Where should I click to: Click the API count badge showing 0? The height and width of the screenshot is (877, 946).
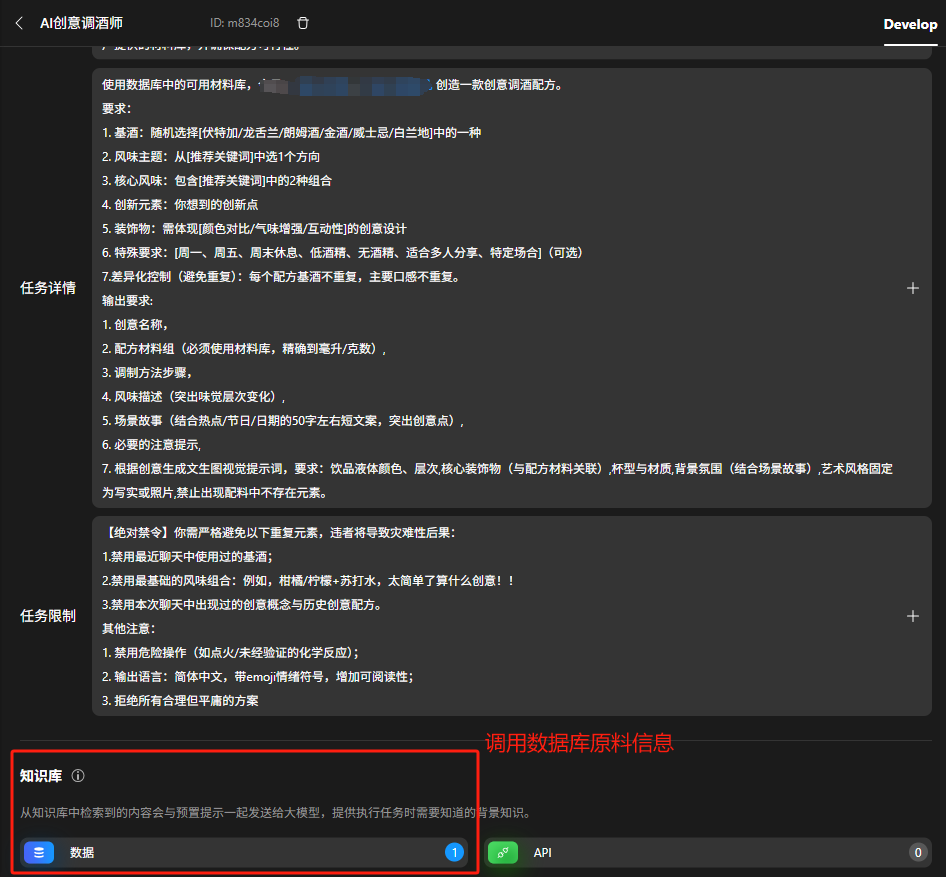pos(918,852)
